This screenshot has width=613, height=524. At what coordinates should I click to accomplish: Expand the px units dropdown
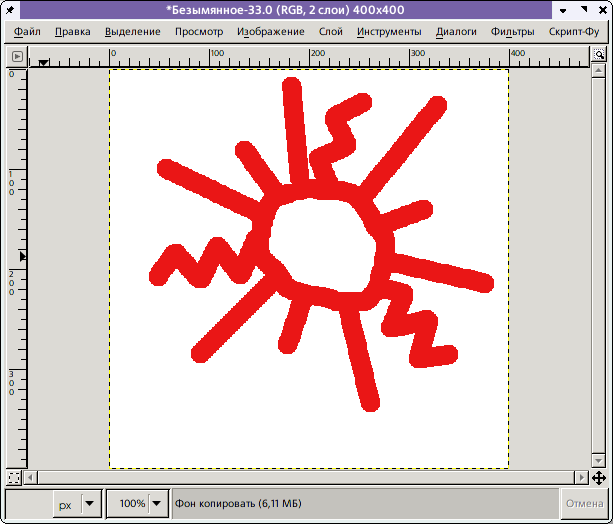tap(90, 504)
